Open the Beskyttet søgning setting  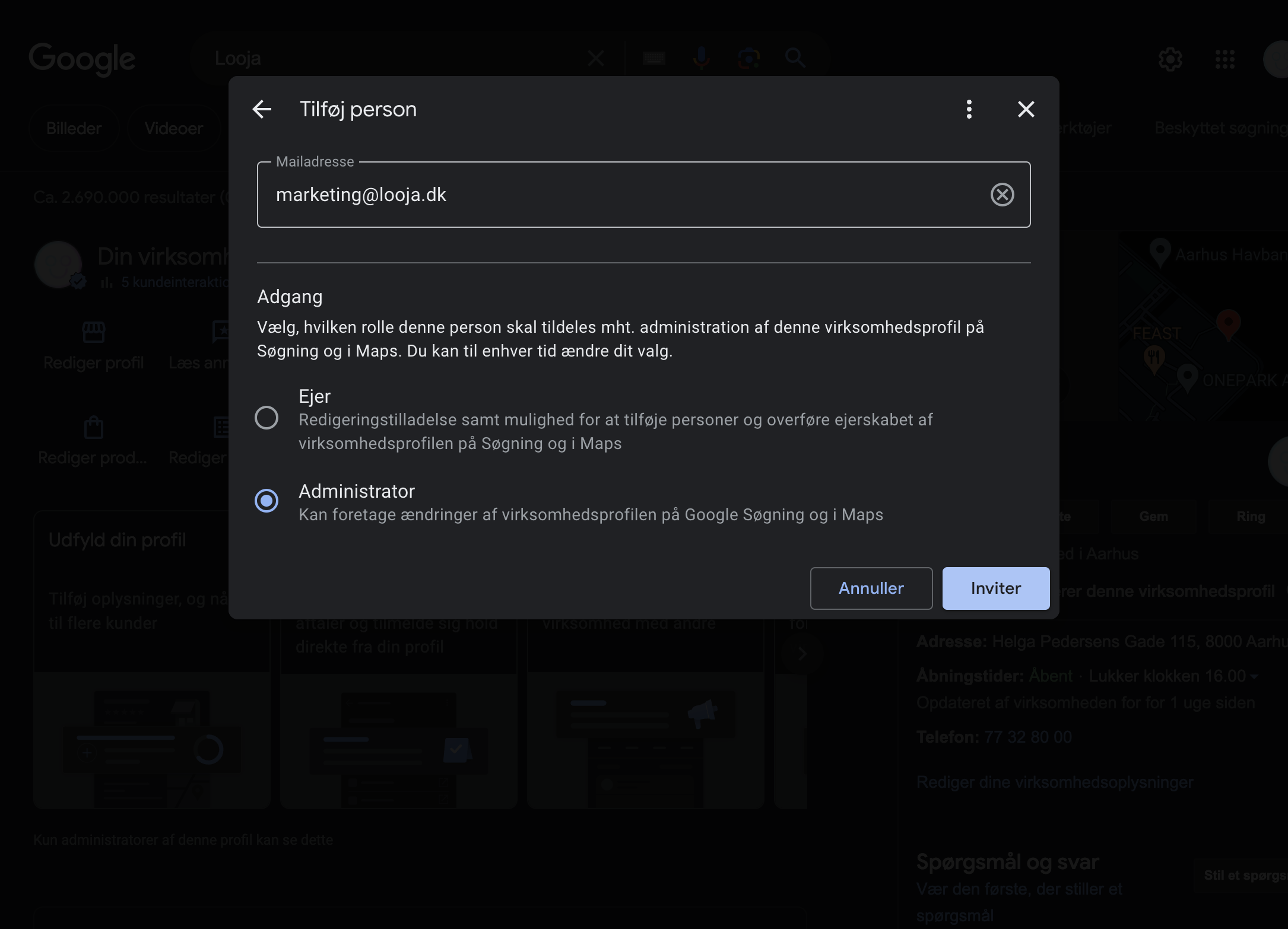tap(1221, 128)
